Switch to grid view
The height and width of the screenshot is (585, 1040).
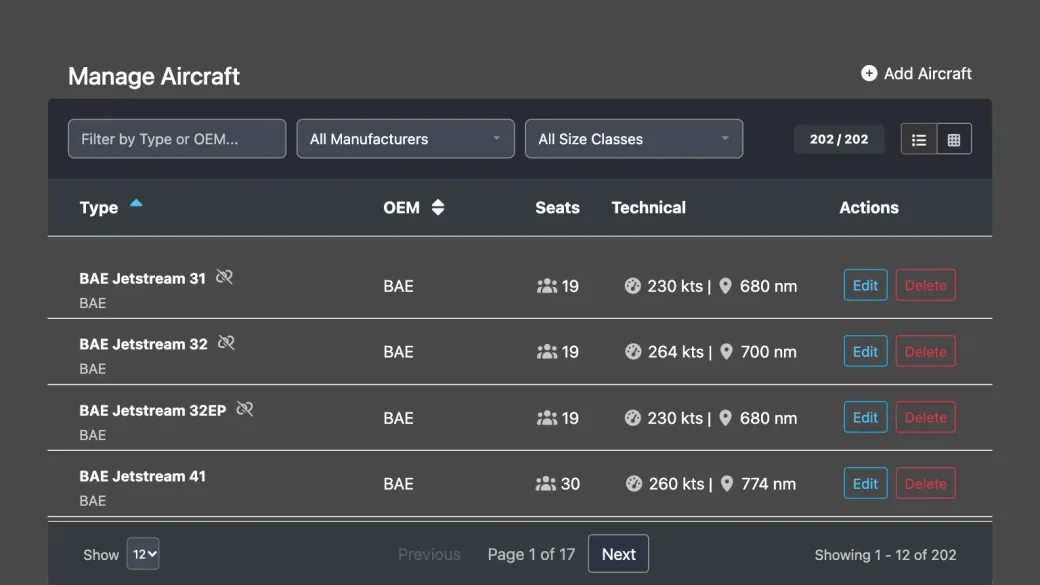(954, 139)
